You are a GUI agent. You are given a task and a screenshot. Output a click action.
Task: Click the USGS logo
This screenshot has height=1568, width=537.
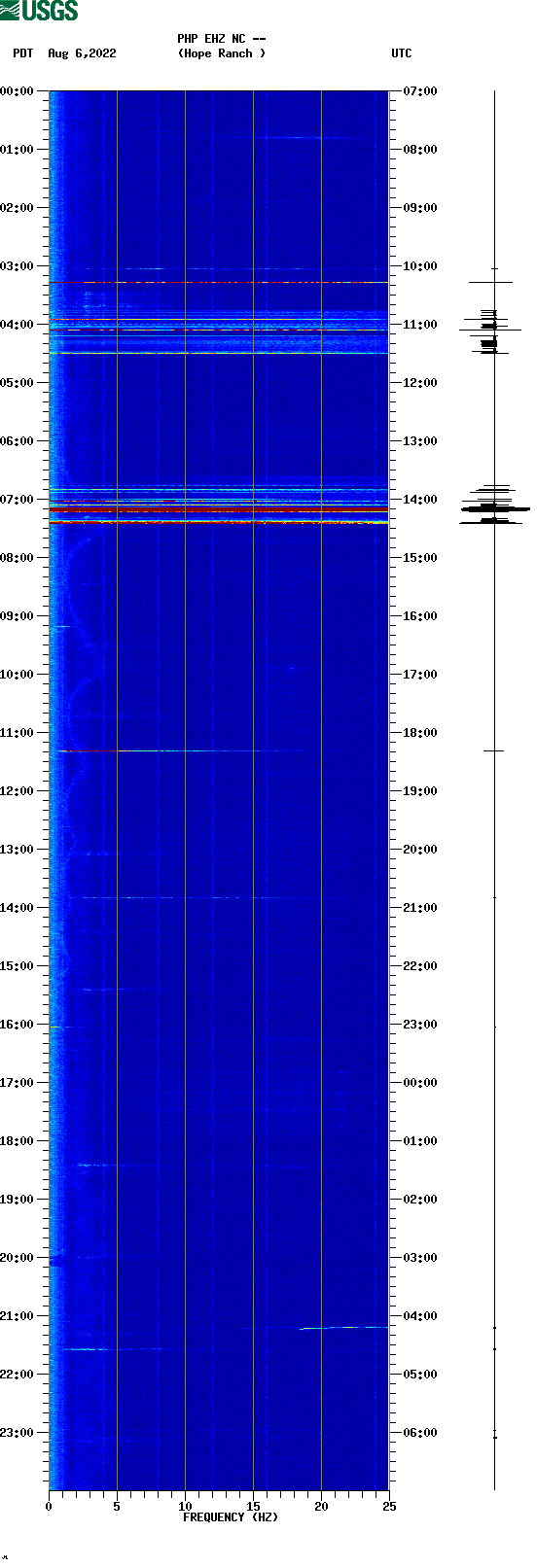click(39, 11)
